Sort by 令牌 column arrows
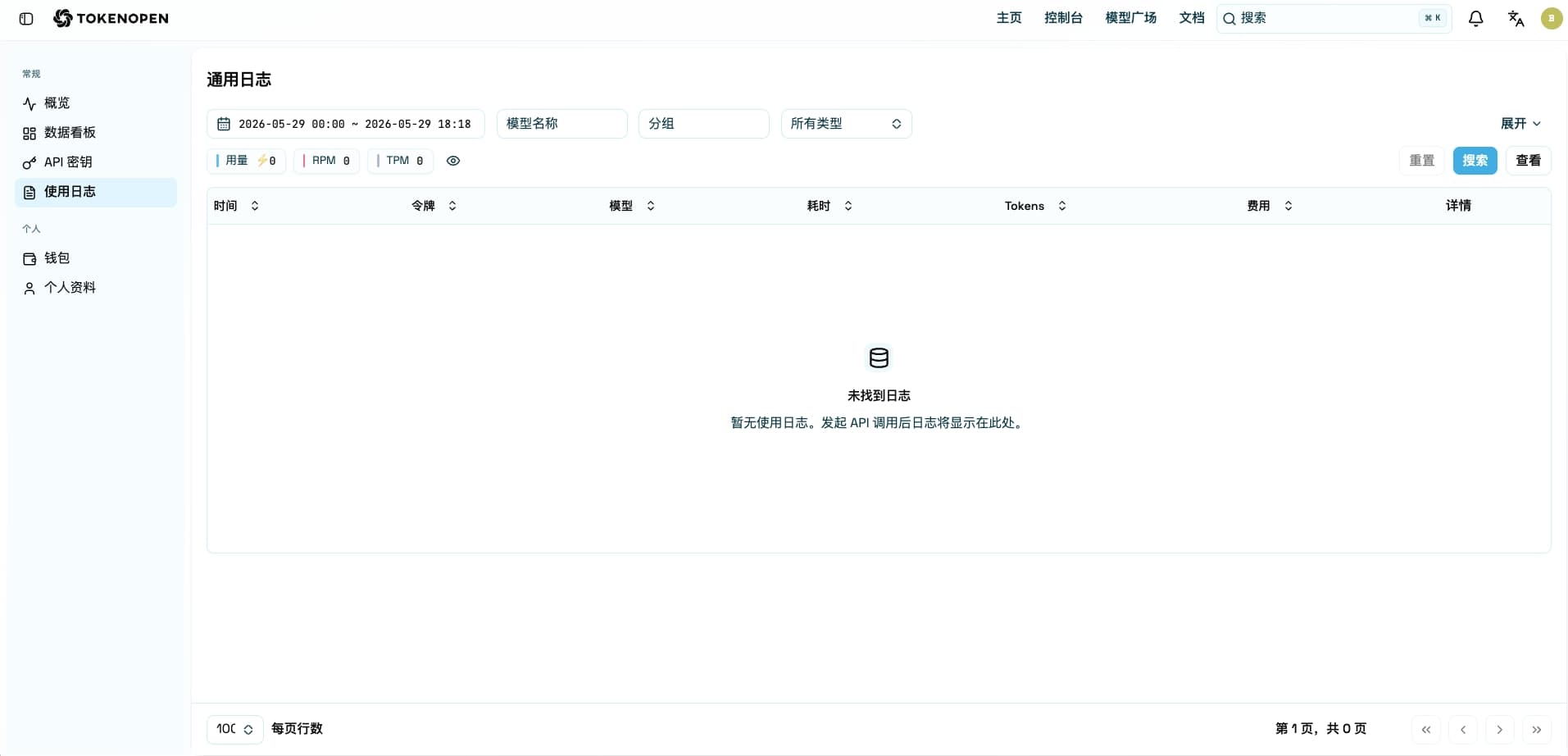The width and height of the screenshot is (1568, 756). coord(452,206)
